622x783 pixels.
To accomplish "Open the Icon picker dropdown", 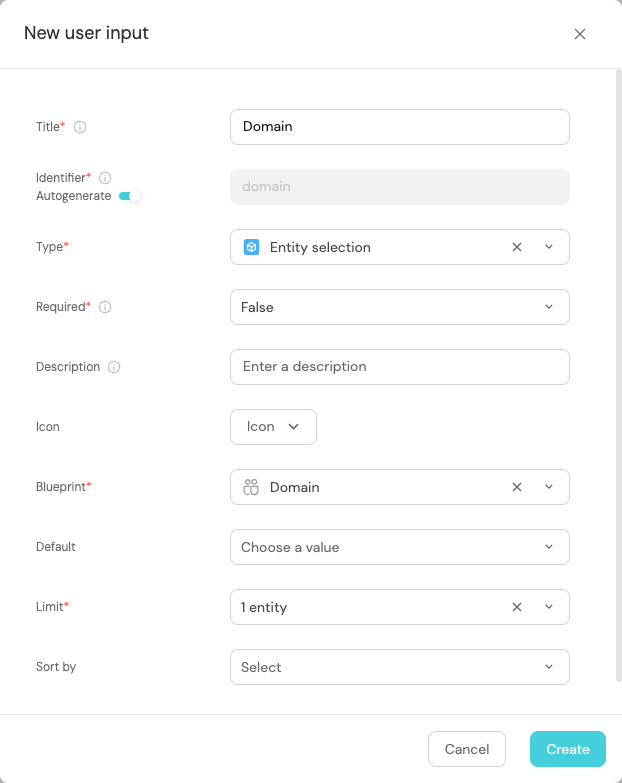I will [x=273, y=426].
